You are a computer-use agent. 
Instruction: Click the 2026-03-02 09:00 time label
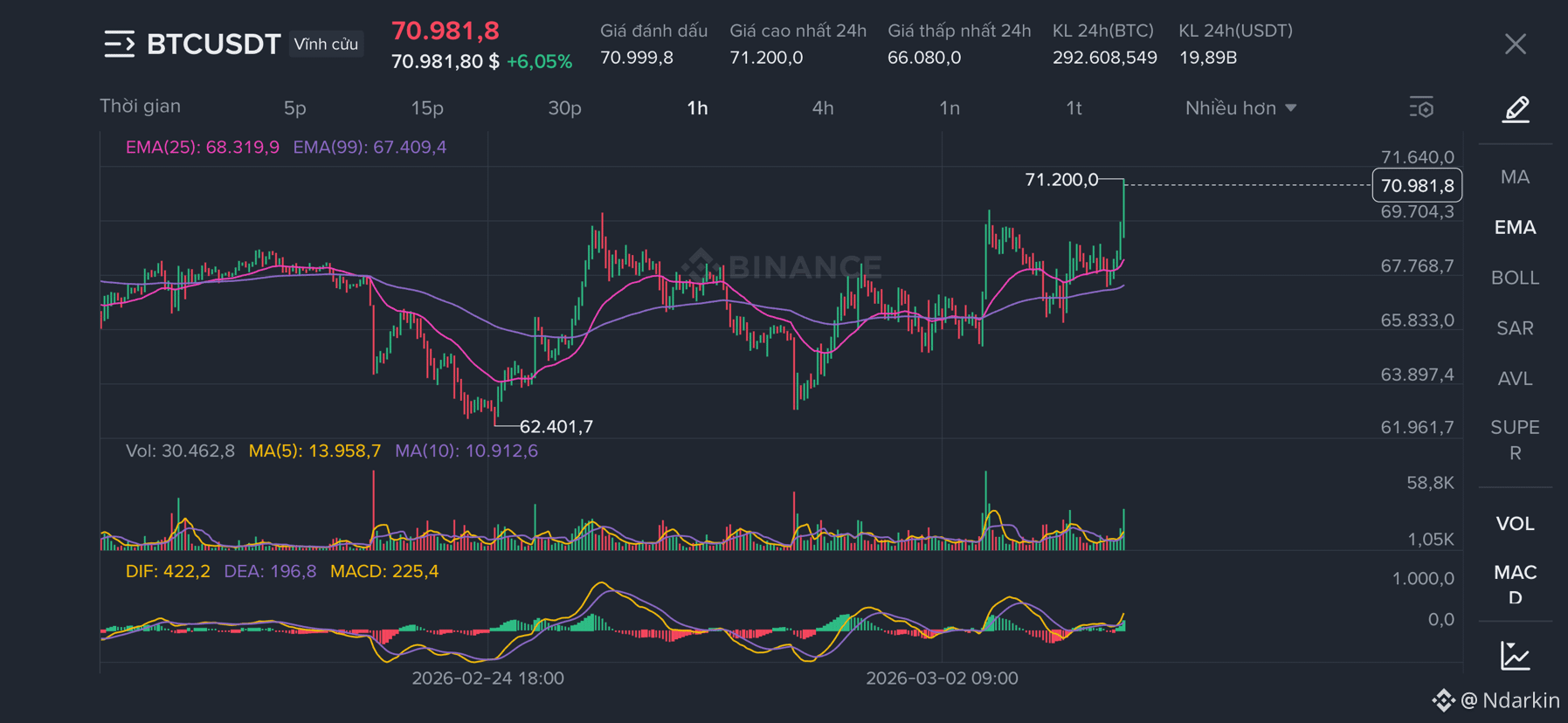pos(942,678)
